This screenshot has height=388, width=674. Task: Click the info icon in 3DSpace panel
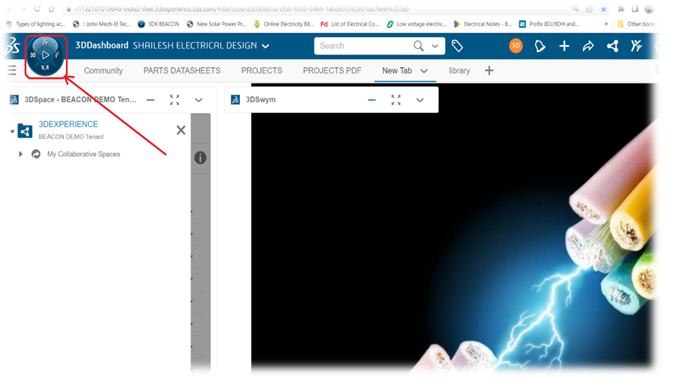200,158
